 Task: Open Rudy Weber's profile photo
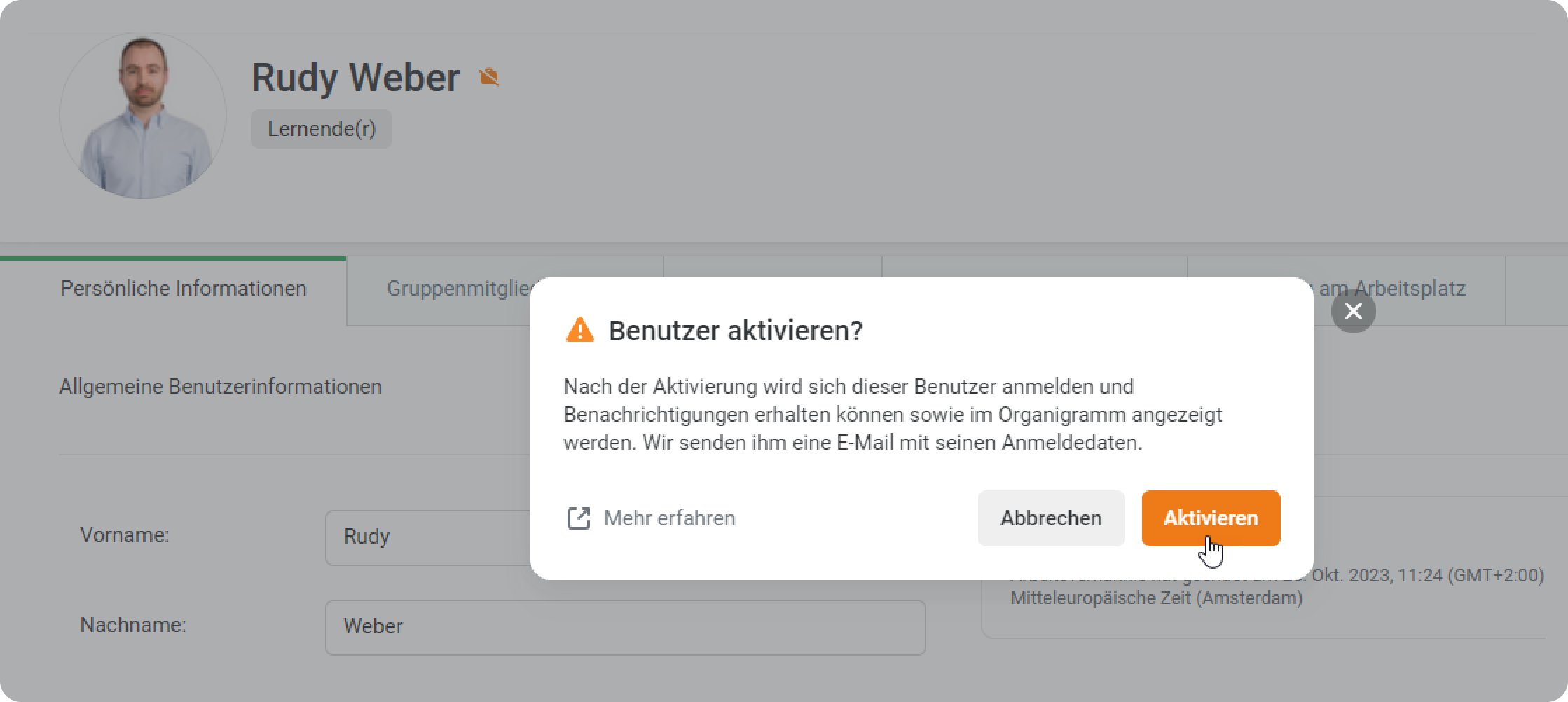143,115
